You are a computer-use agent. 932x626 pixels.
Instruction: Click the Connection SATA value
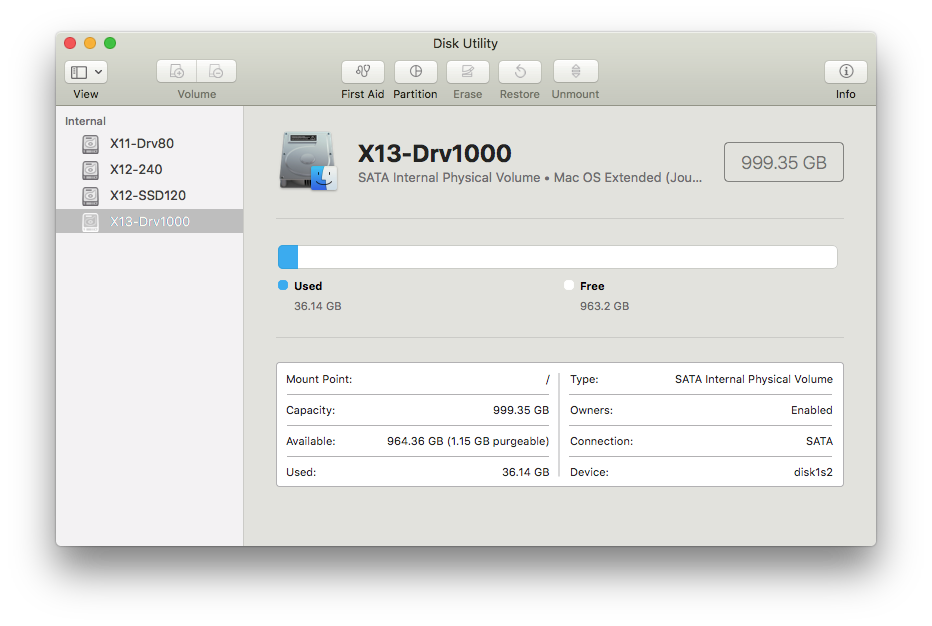(819, 441)
